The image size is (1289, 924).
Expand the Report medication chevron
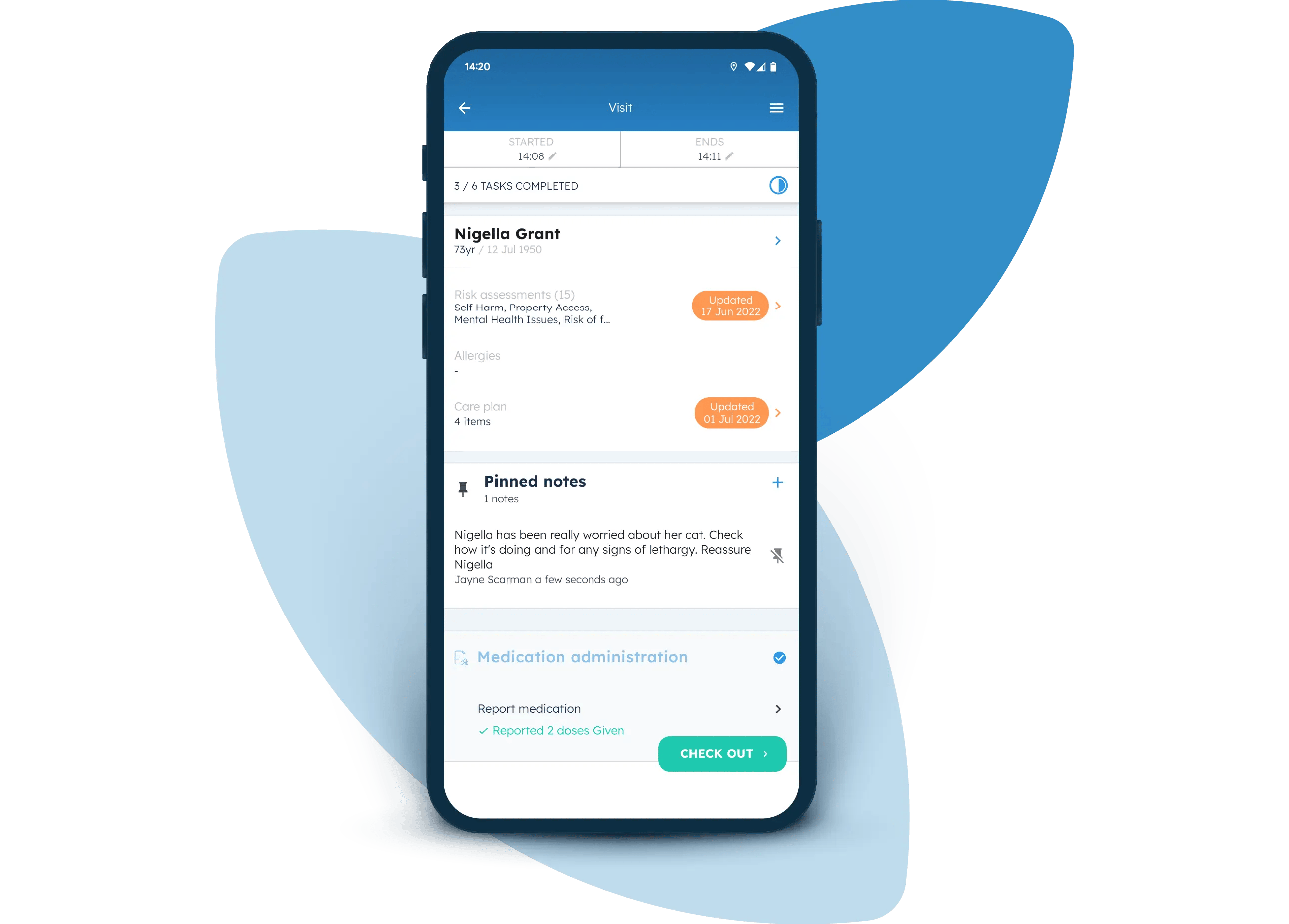click(779, 708)
